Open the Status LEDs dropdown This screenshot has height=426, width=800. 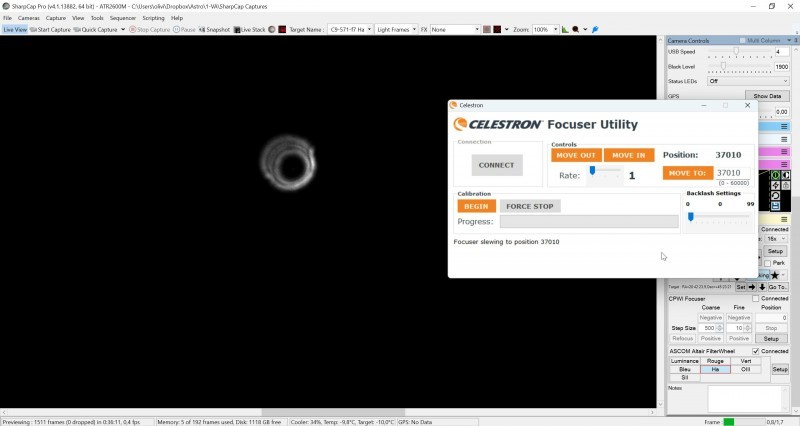click(x=748, y=81)
